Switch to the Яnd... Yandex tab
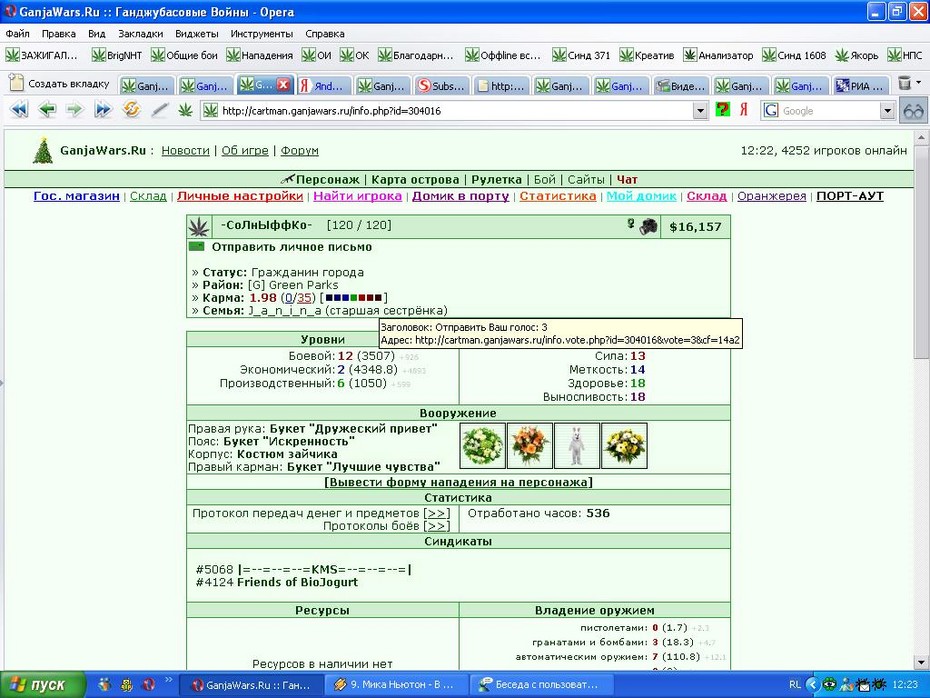 coord(323,86)
